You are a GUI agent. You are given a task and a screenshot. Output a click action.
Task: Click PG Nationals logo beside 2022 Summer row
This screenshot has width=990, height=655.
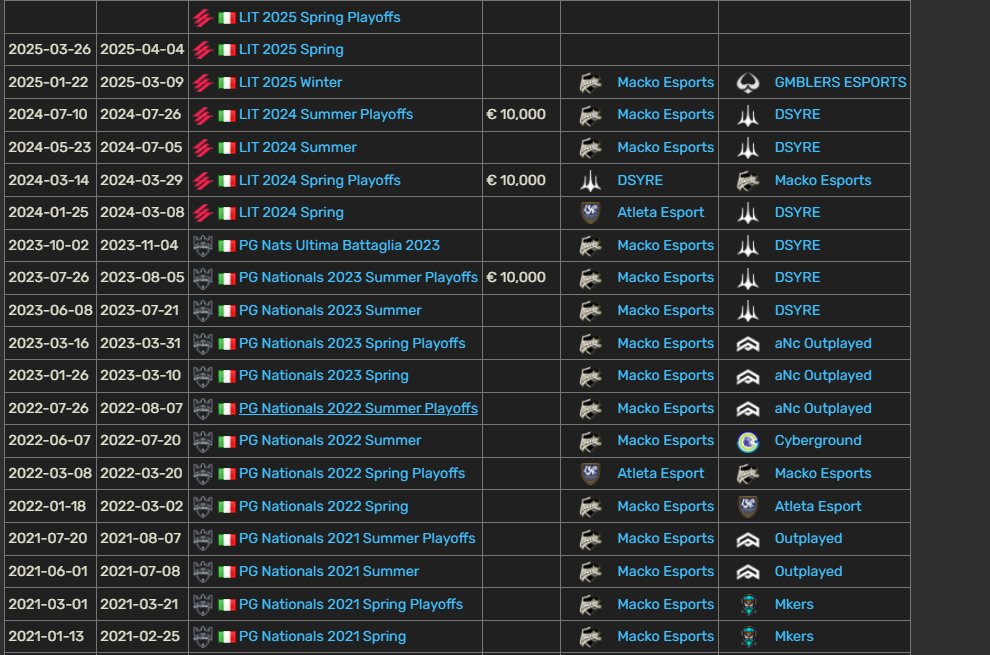(202, 441)
